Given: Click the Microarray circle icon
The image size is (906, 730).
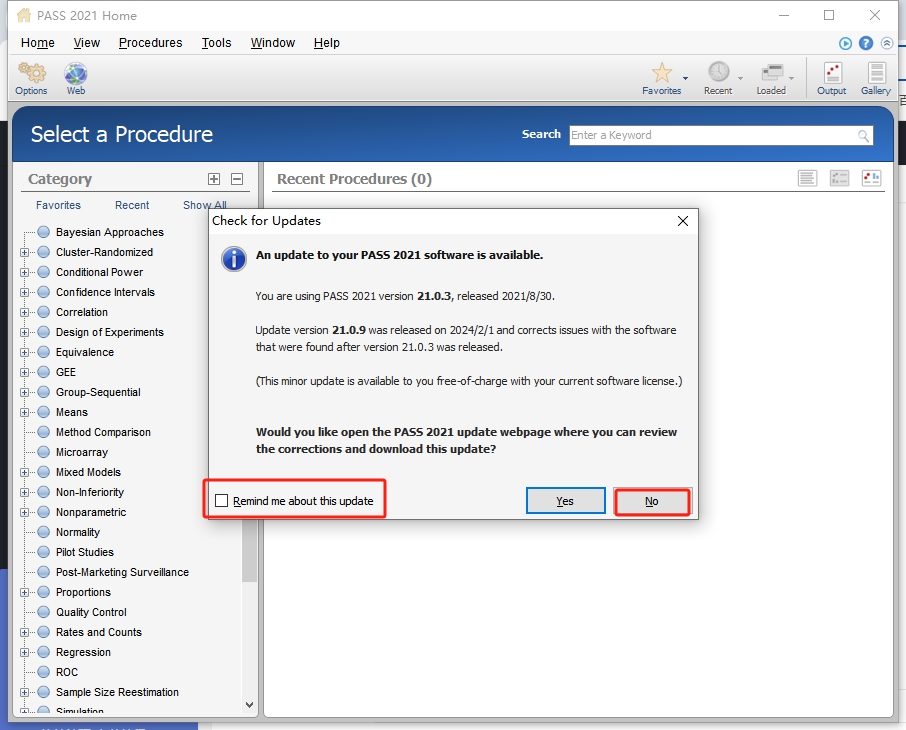Looking at the screenshot, I should [43, 452].
